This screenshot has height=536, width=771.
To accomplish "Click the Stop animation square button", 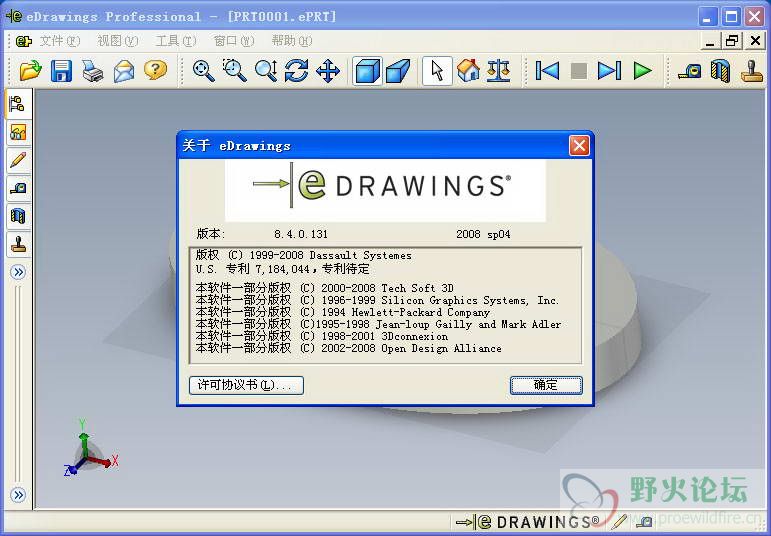I will point(579,71).
